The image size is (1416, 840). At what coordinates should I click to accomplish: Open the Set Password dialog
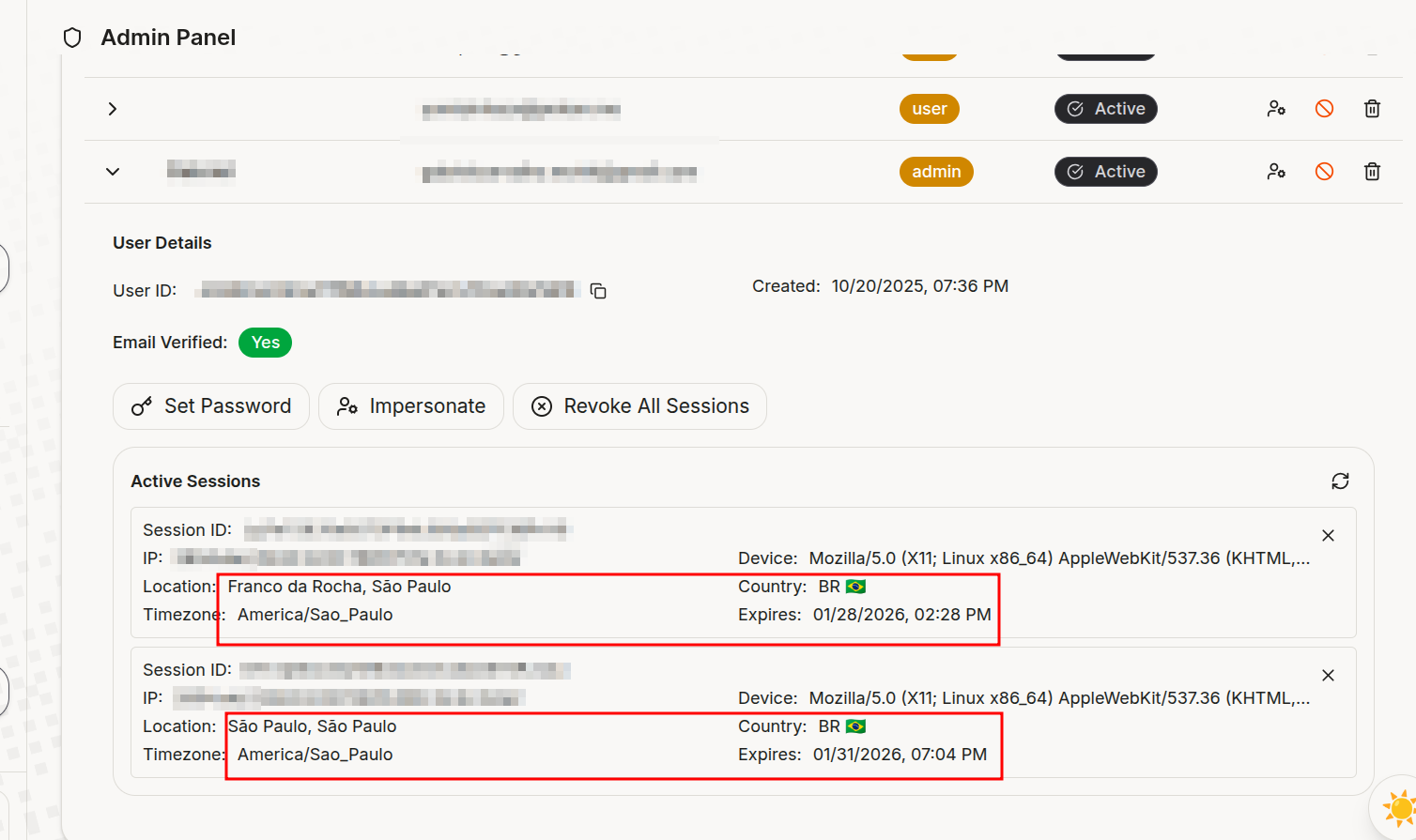(x=210, y=406)
